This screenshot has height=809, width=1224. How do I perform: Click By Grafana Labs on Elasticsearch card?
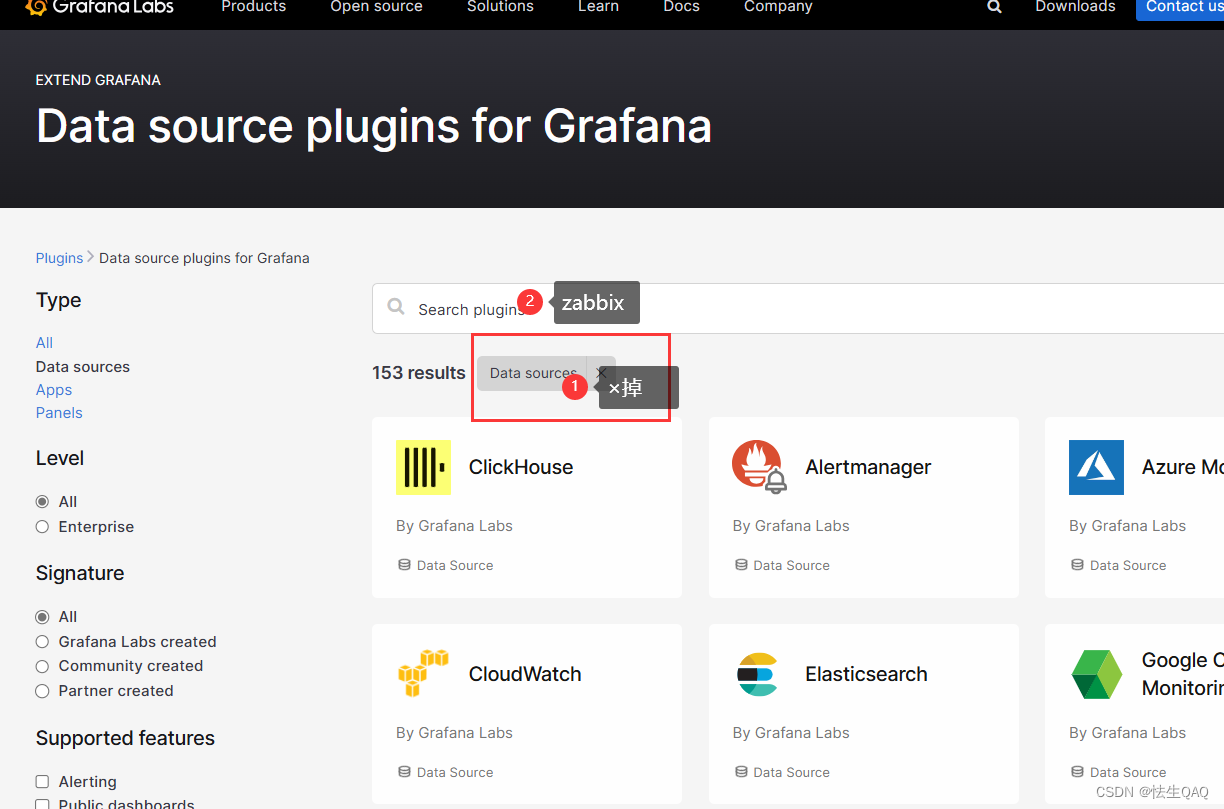[x=791, y=733]
